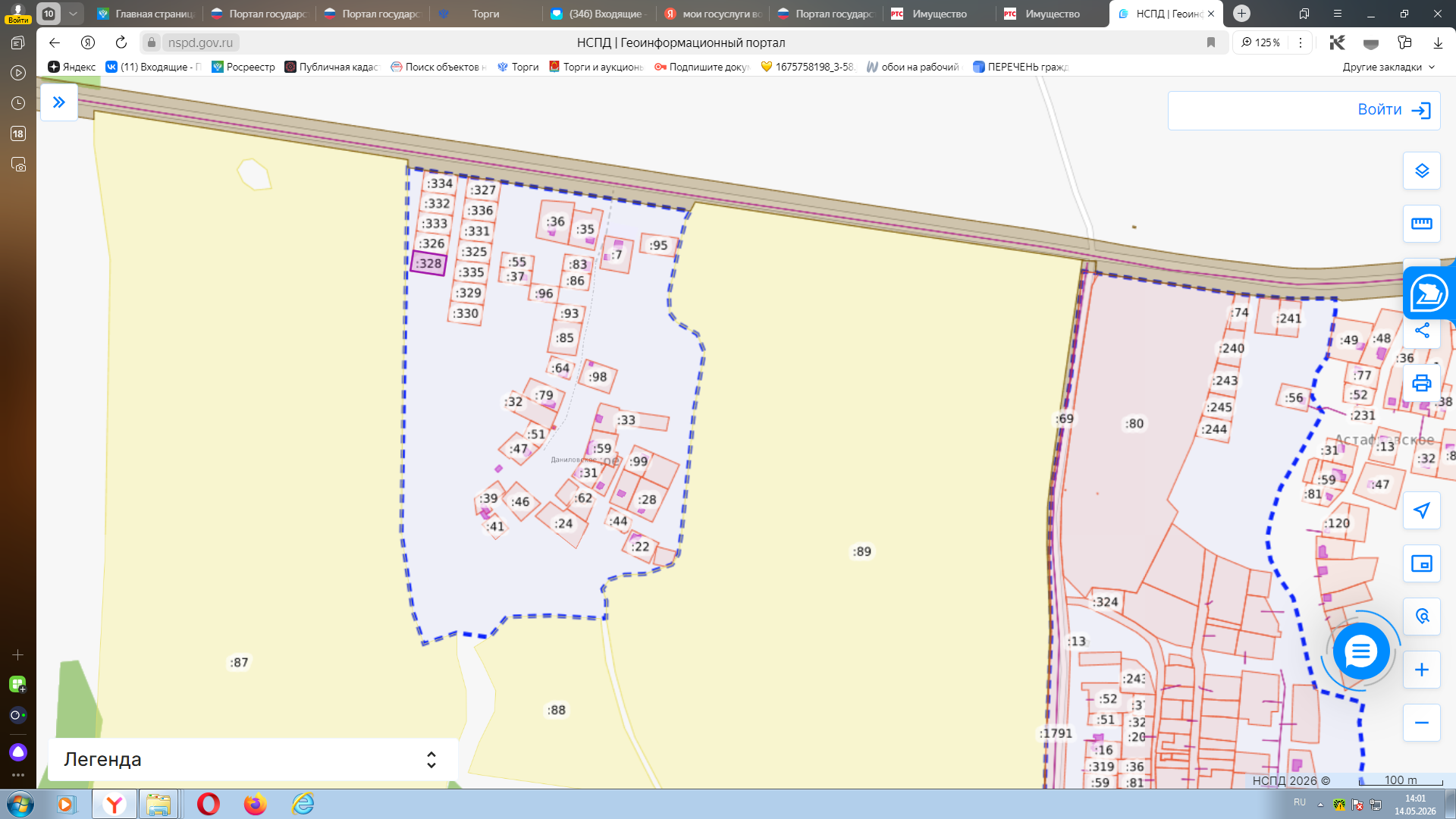Click parcel label :87 on the map
The image size is (1456, 819).
(239, 662)
